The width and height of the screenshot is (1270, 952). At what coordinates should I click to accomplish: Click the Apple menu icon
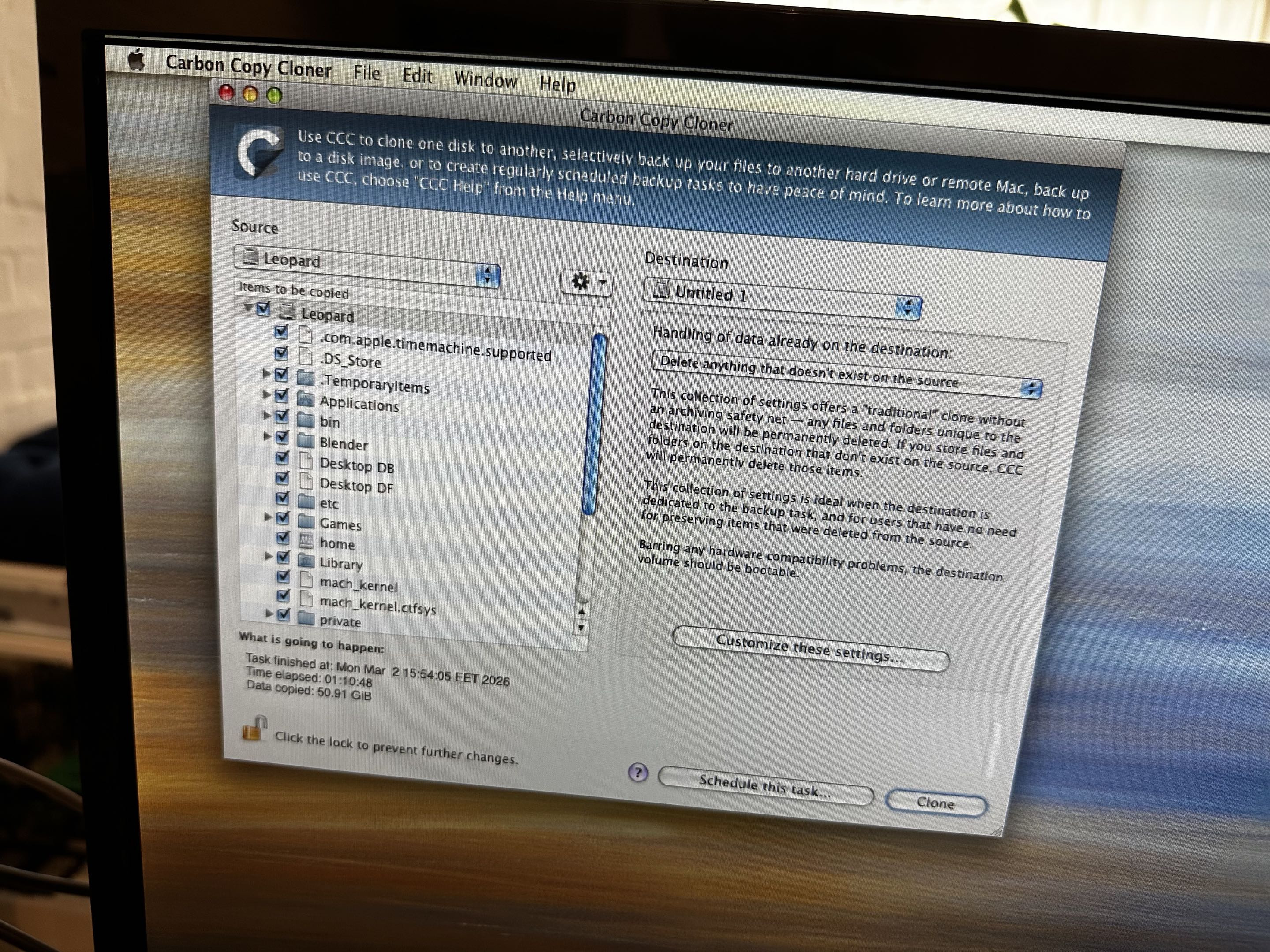pos(136,60)
